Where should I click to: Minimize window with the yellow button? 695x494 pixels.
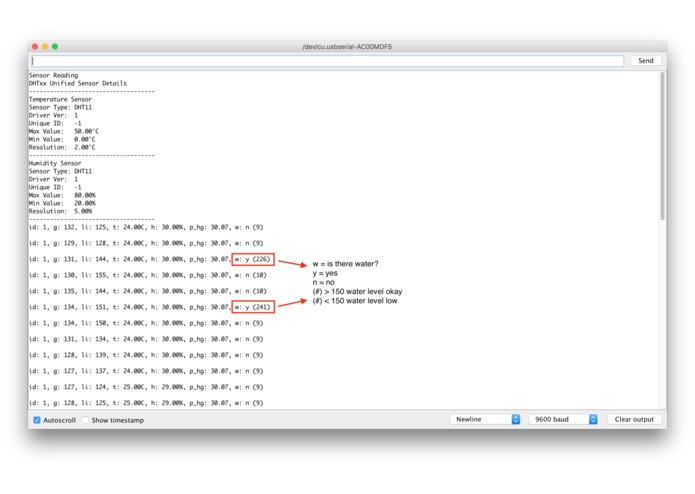coord(45,47)
